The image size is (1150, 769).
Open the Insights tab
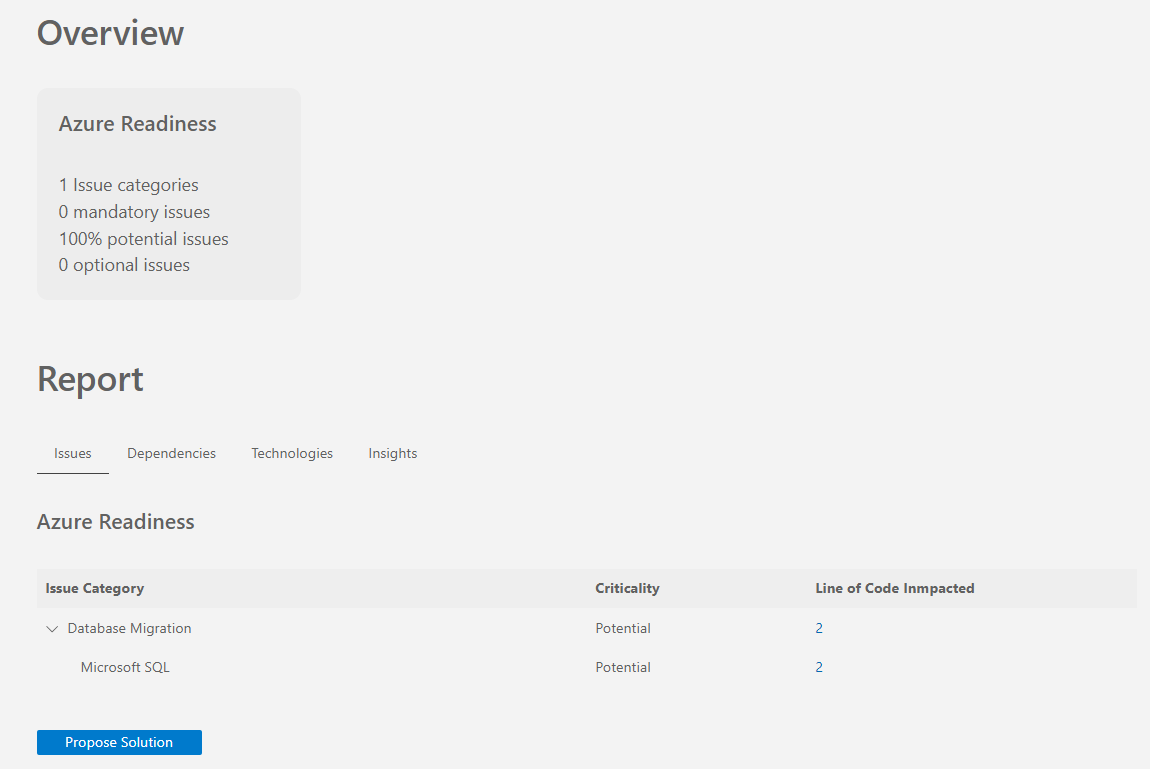coord(392,454)
